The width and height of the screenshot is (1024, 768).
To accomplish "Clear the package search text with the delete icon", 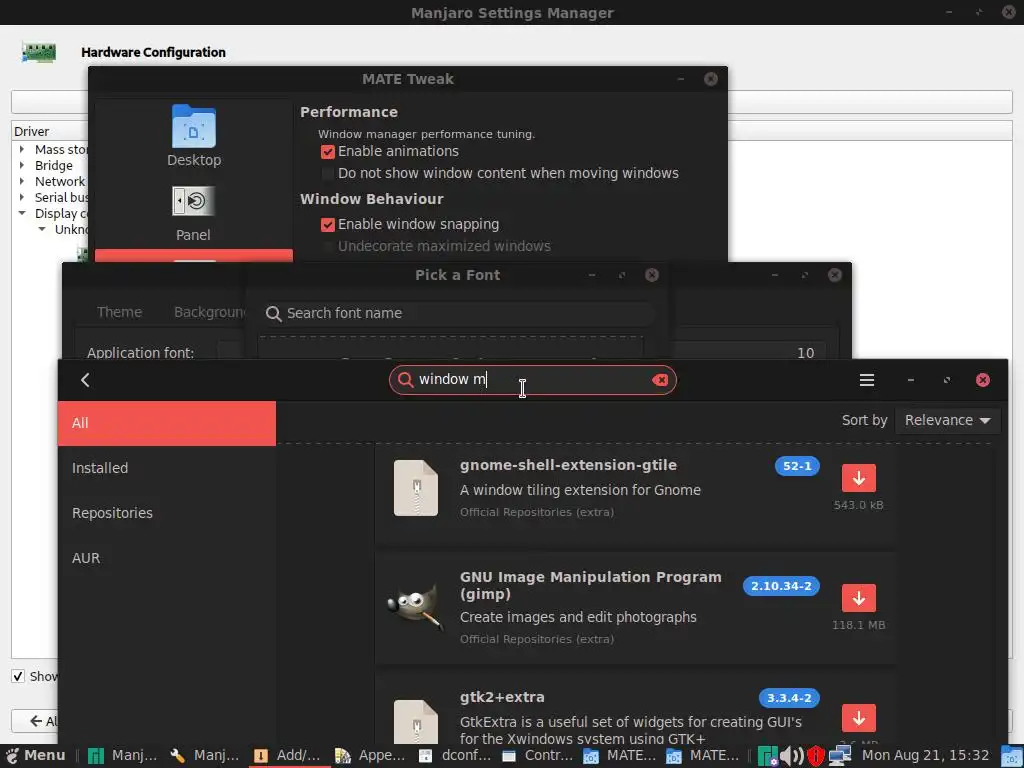I will pyautogui.click(x=660, y=380).
